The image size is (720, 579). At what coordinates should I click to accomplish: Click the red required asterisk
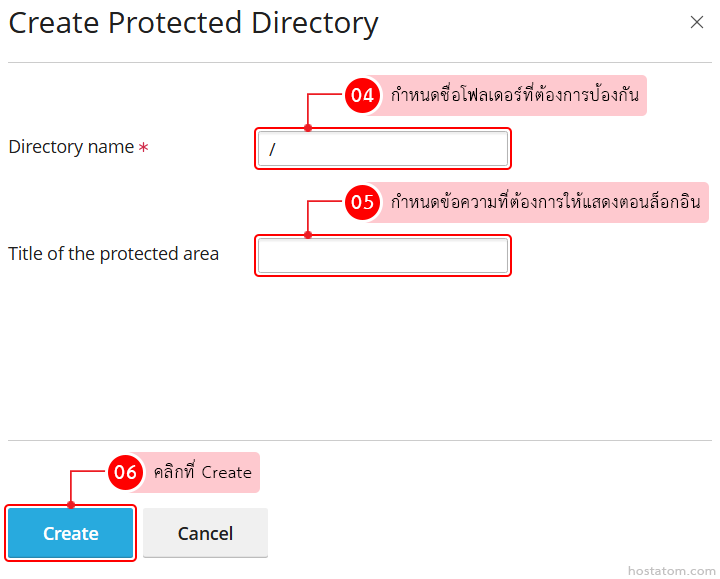(x=143, y=148)
